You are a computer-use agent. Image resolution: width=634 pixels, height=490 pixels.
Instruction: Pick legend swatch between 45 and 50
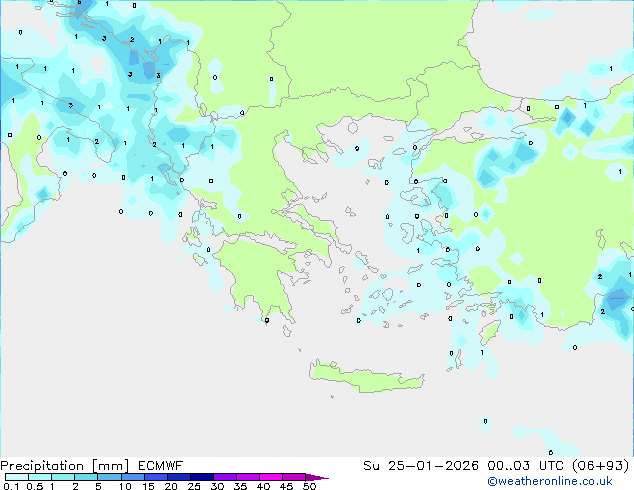click(294, 477)
